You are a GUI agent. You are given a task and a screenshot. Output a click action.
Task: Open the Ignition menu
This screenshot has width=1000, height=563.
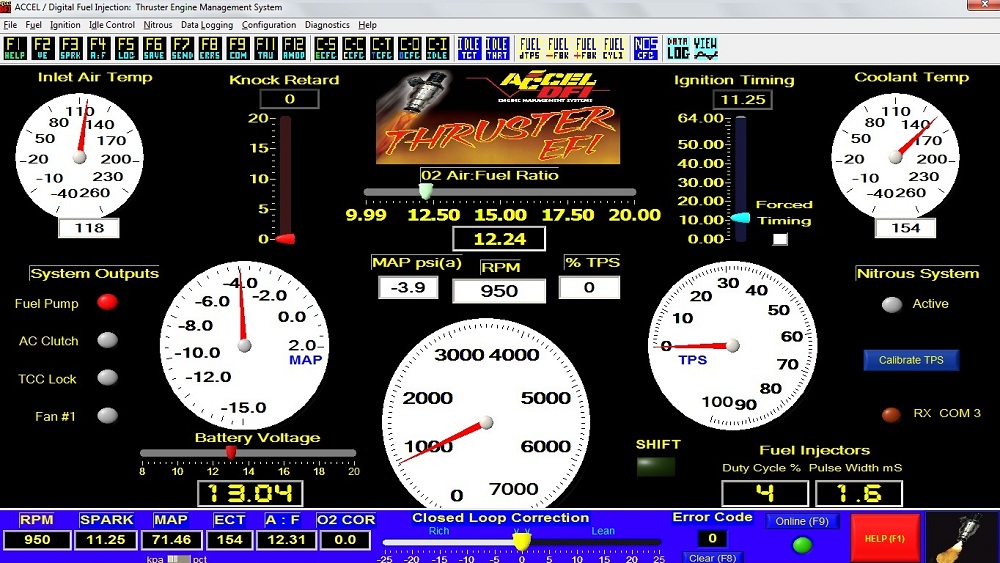click(65, 25)
